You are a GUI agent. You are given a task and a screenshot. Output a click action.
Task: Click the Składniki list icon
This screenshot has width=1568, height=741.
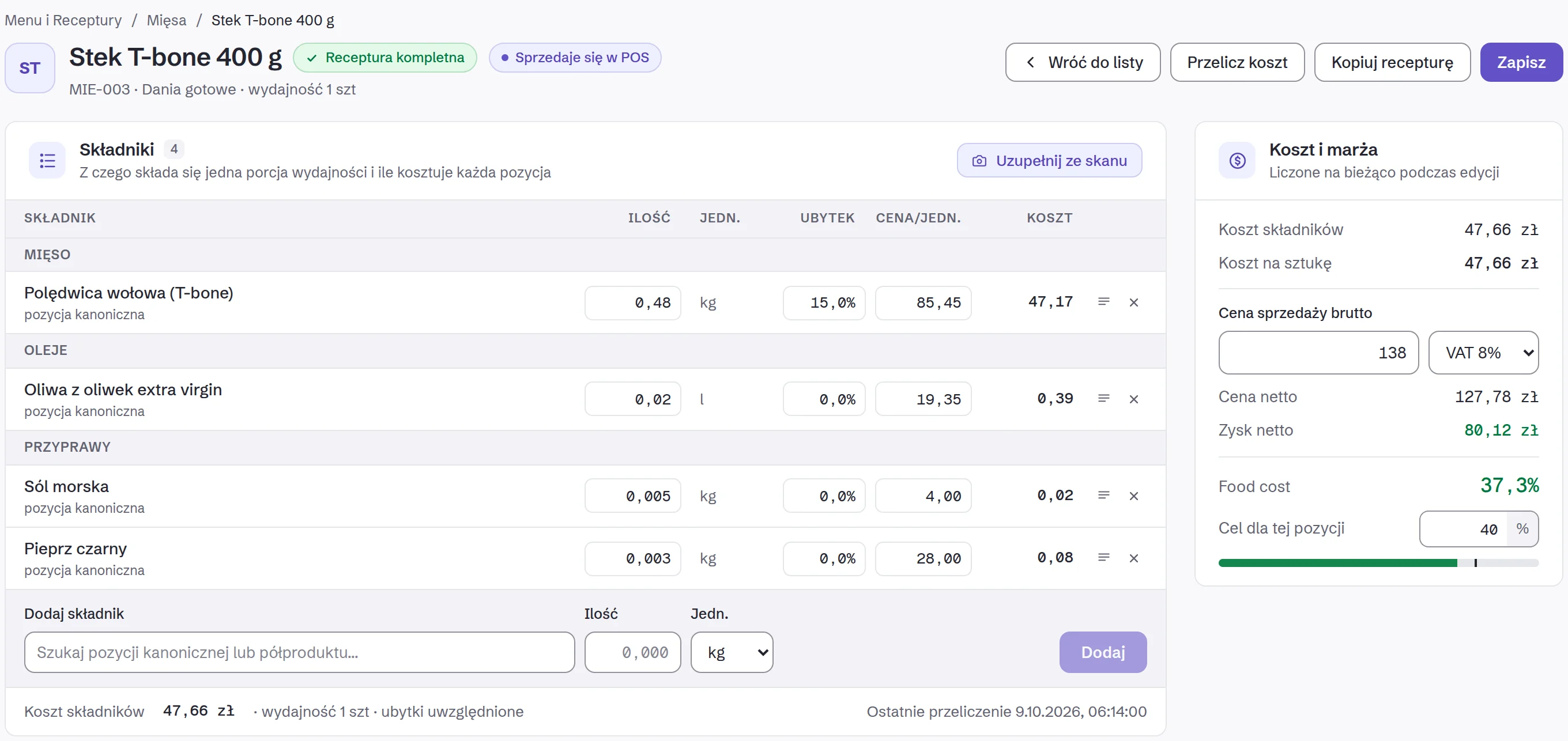pyautogui.click(x=47, y=161)
